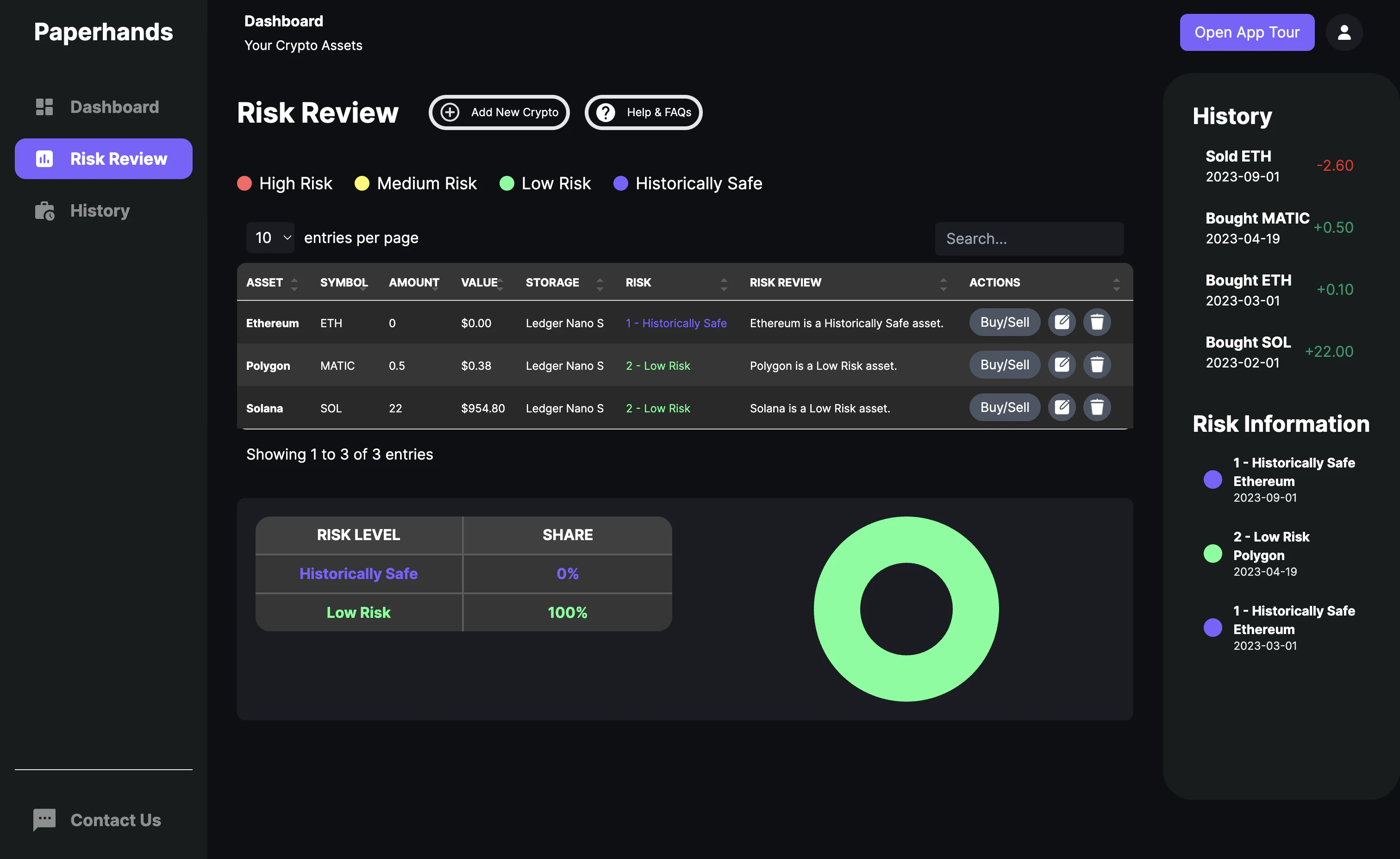Click the Open App Tour button
1400x859 pixels.
1247,32
